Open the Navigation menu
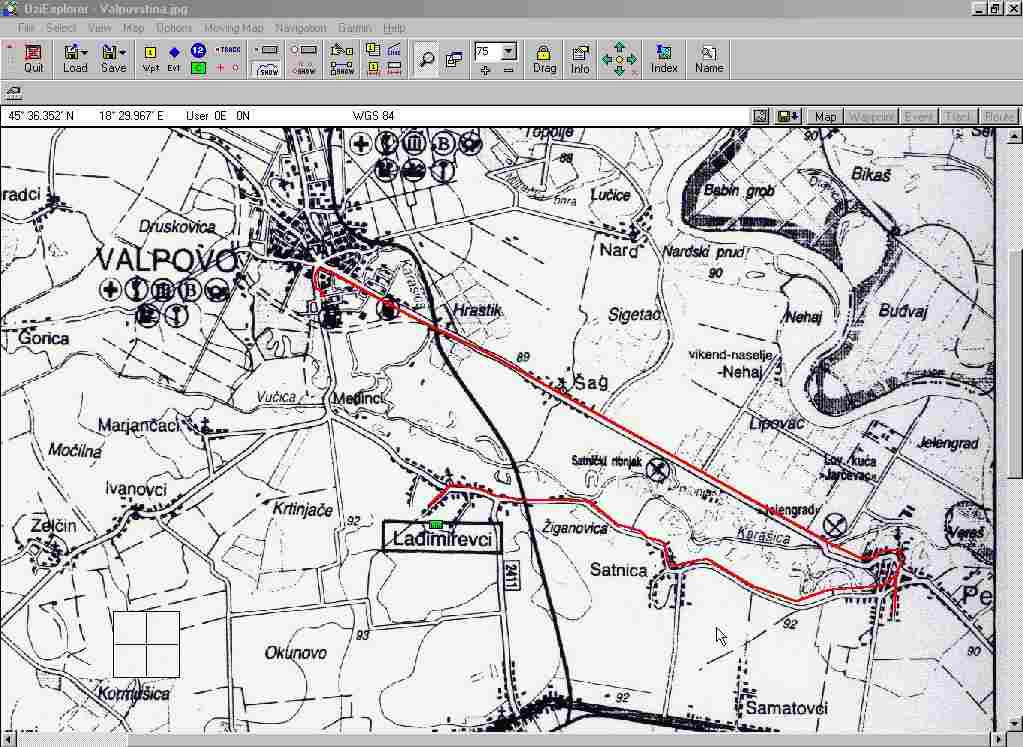This screenshot has width=1023, height=747. tap(300, 28)
